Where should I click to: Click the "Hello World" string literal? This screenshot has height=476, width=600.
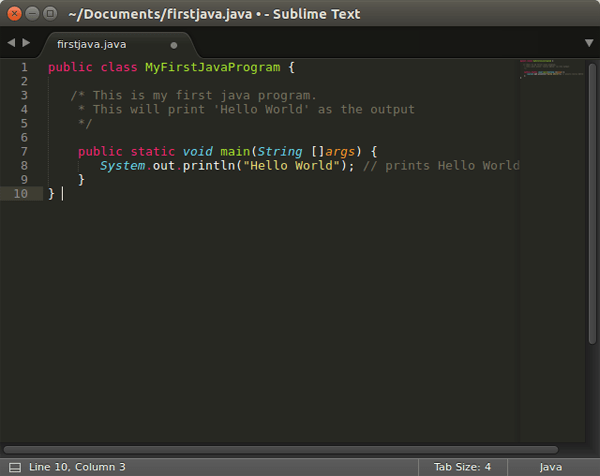(291, 166)
